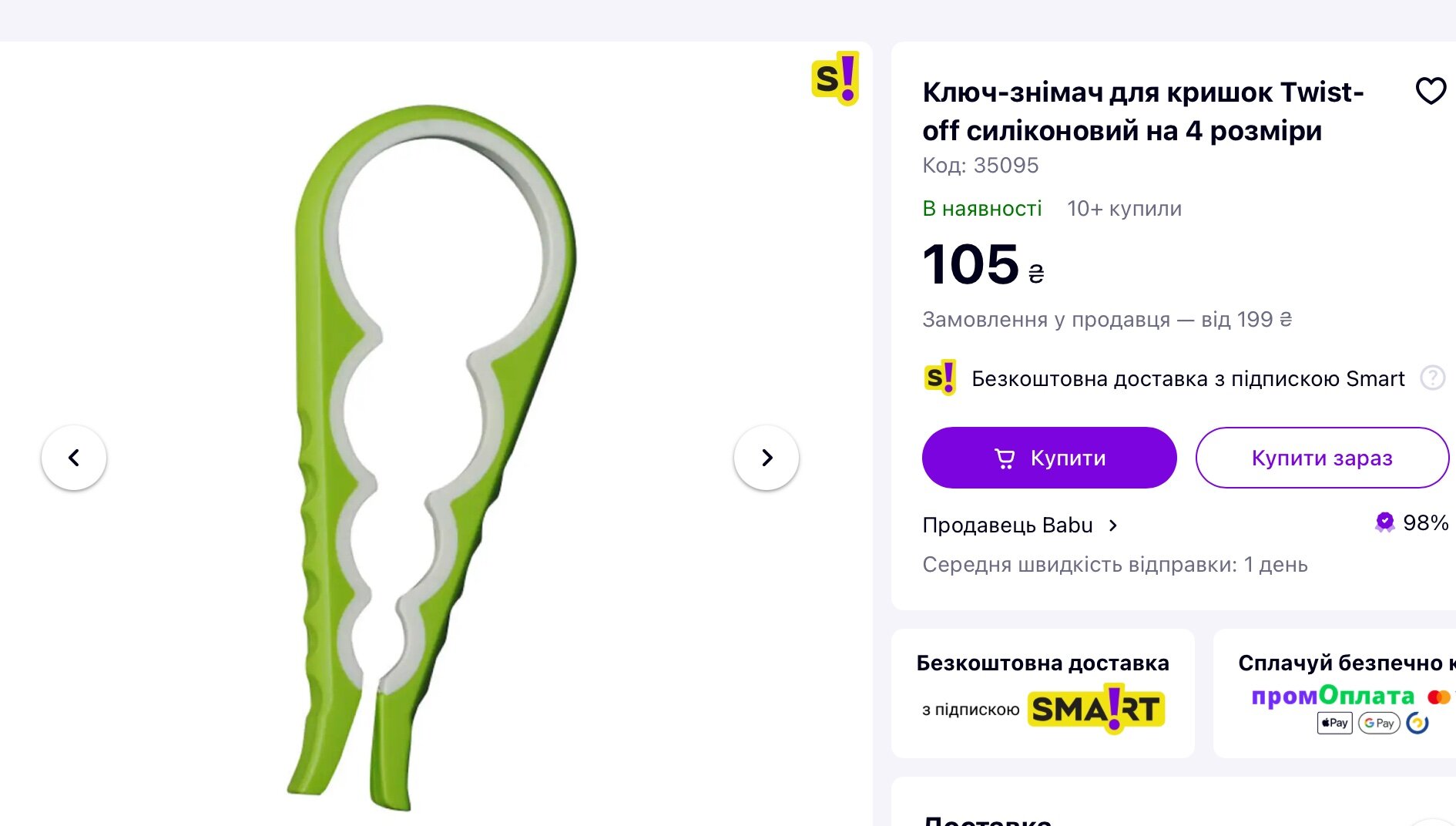The image size is (1456, 826).
Task: Click the Google Pay payment icon
Action: point(1379,723)
